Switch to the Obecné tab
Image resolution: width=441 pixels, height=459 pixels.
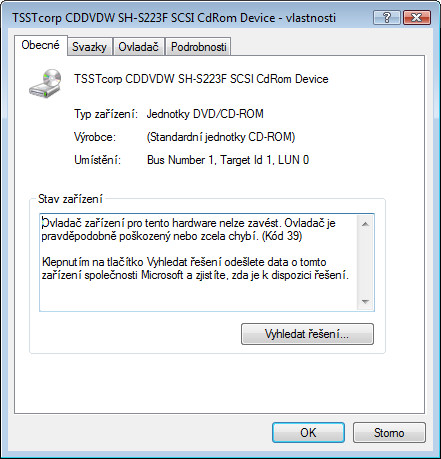pos(41,45)
